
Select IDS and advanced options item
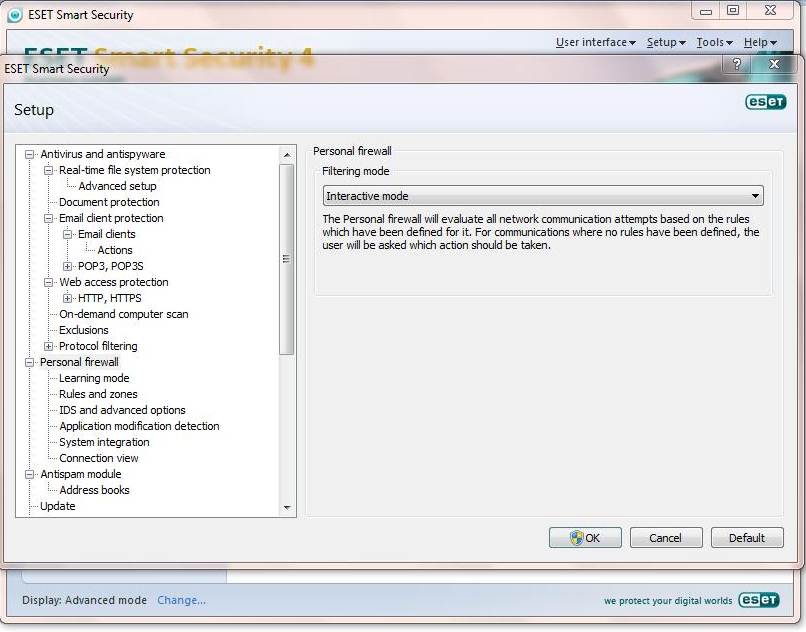[x=122, y=410]
